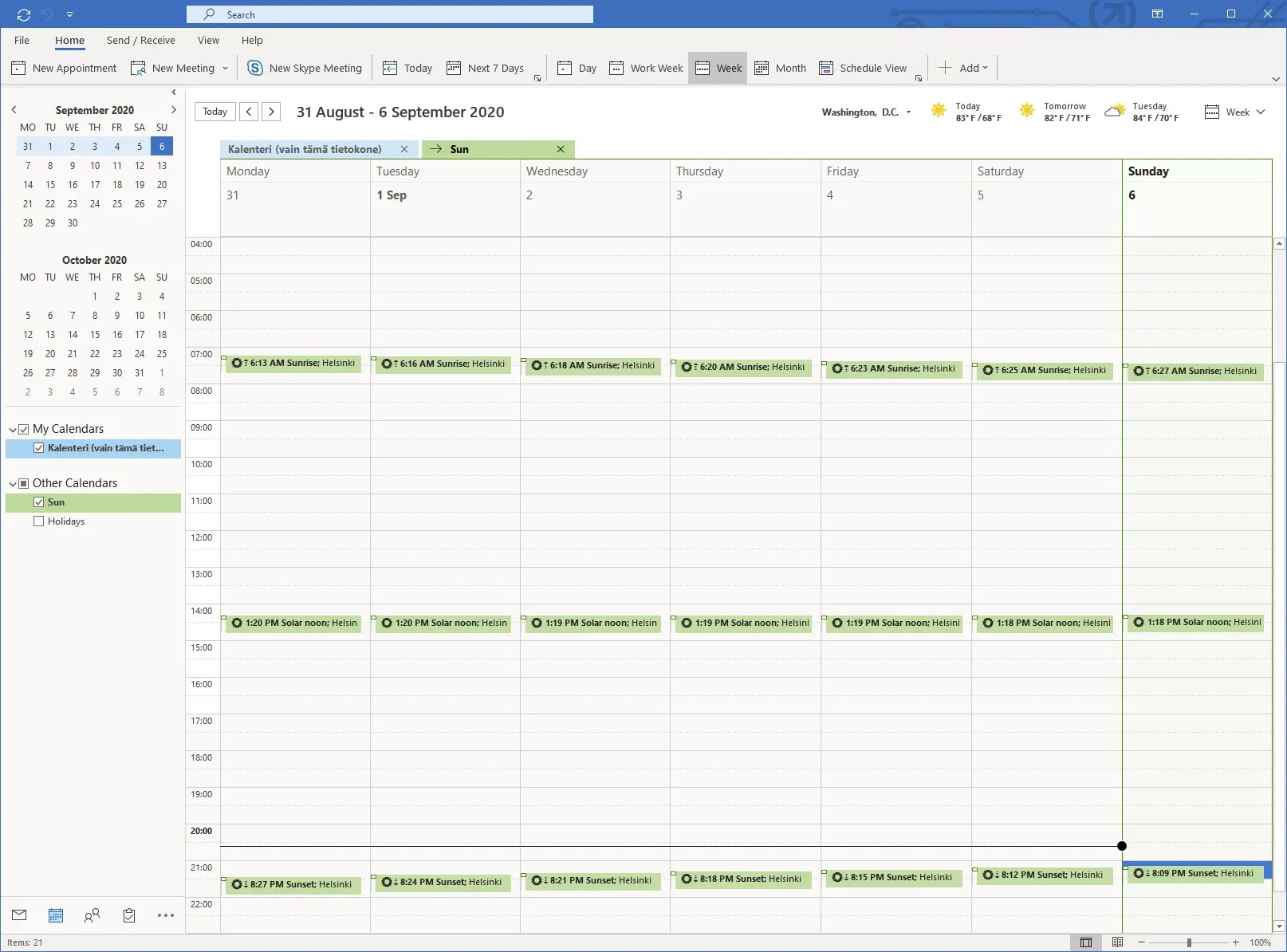Go to next week with forward arrow
The height and width of the screenshot is (952, 1287).
(271, 112)
